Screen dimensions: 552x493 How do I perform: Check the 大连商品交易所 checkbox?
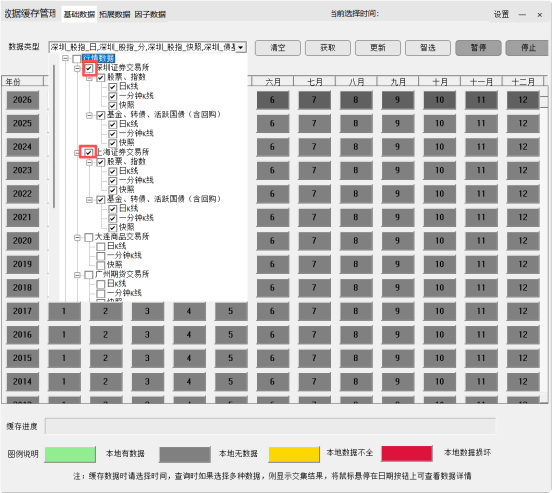pyautogui.click(x=89, y=237)
